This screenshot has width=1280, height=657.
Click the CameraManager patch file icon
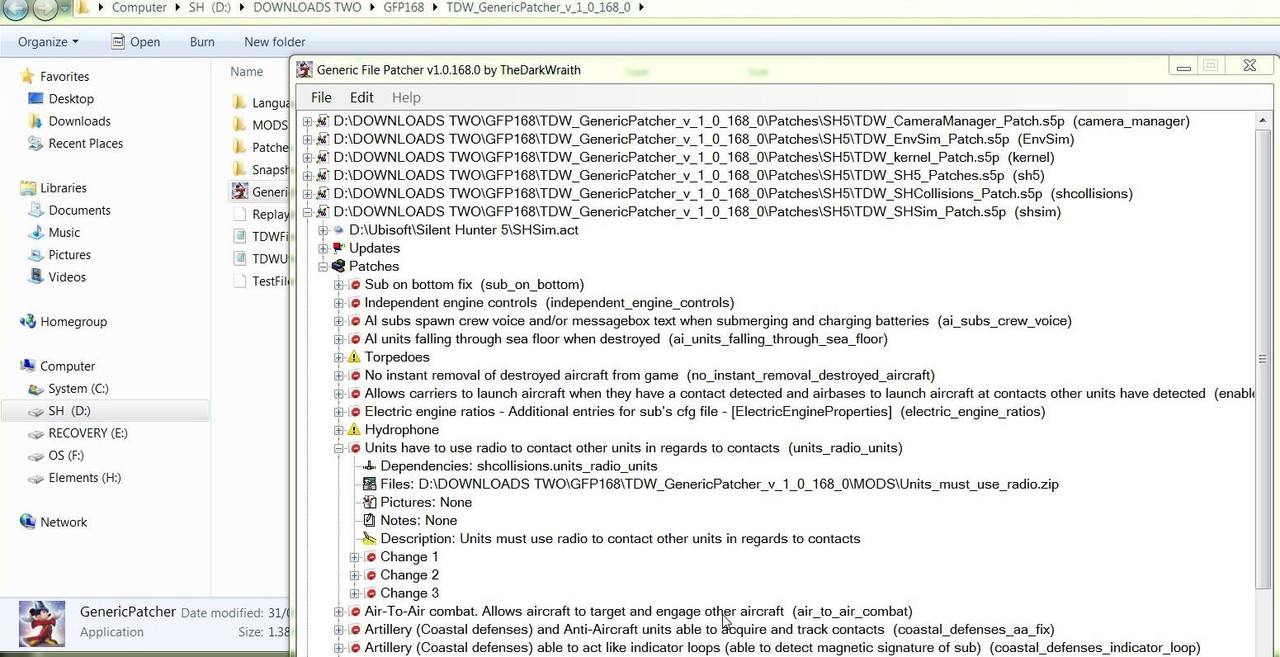[x=322, y=121]
